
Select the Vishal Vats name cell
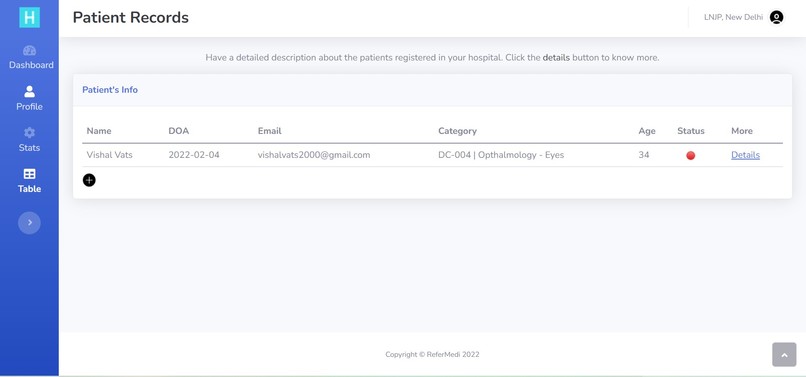[x=109, y=155]
